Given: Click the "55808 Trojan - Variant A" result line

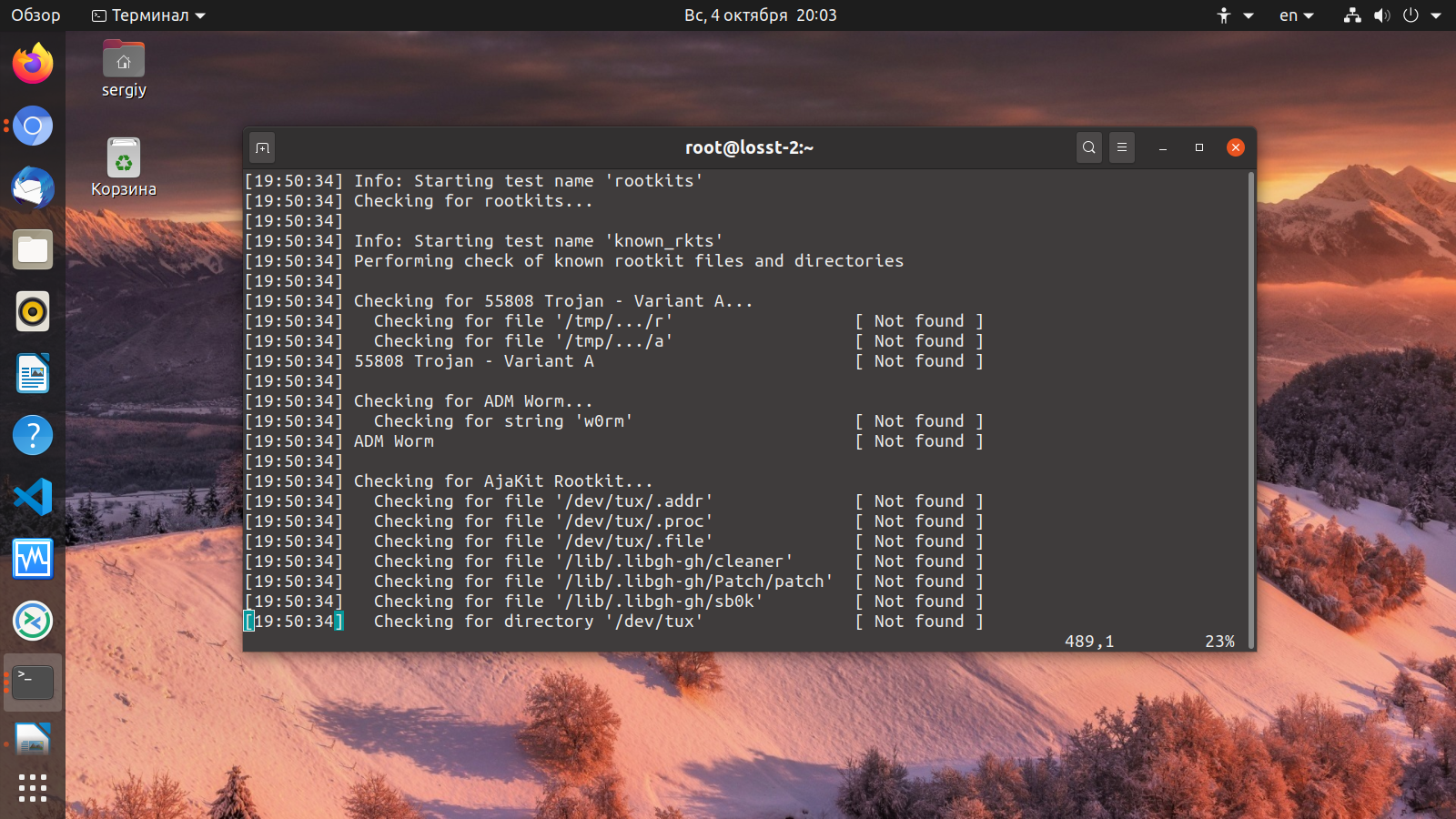Looking at the screenshot, I should tap(614, 361).
